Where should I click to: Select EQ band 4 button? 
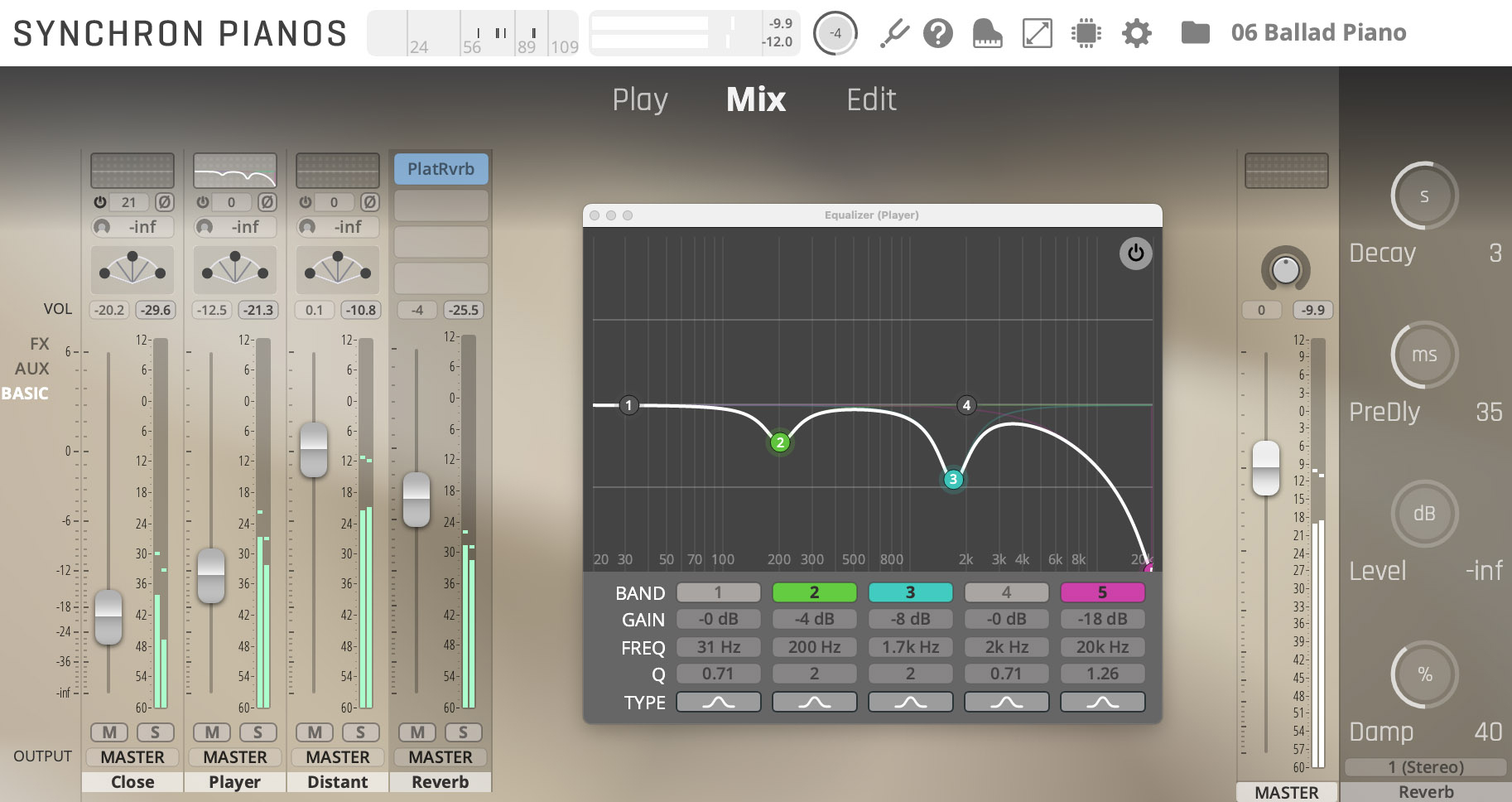tap(1007, 592)
